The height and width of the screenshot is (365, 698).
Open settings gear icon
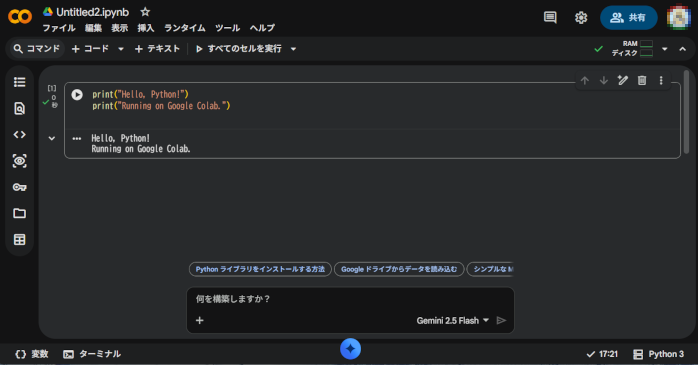pyautogui.click(x=581, y=18)
